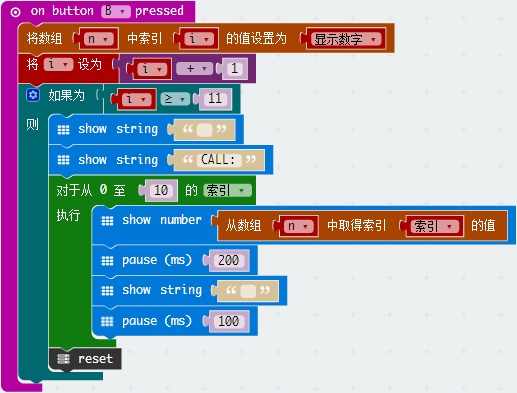Click the reset block's control icon
The width and height of the screenshot is (517, 393).
(63, 359)
